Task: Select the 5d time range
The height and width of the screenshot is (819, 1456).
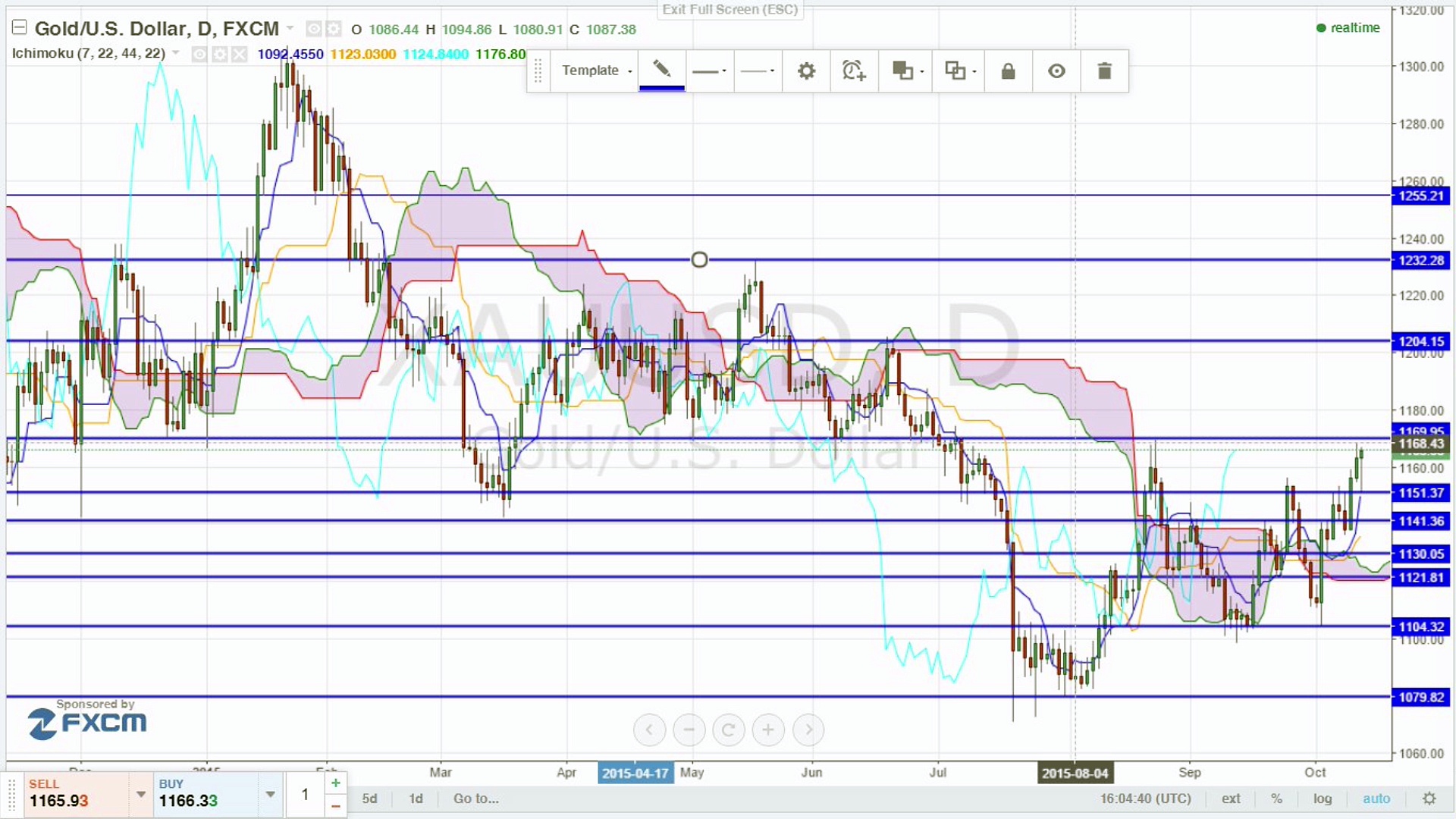Action: 369,799
